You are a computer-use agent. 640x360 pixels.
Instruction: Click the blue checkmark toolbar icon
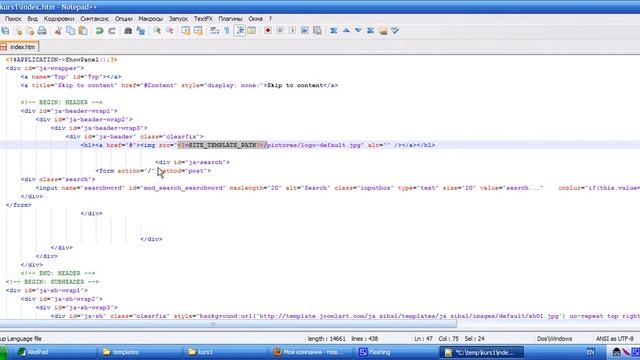click(x=395, y=31)
